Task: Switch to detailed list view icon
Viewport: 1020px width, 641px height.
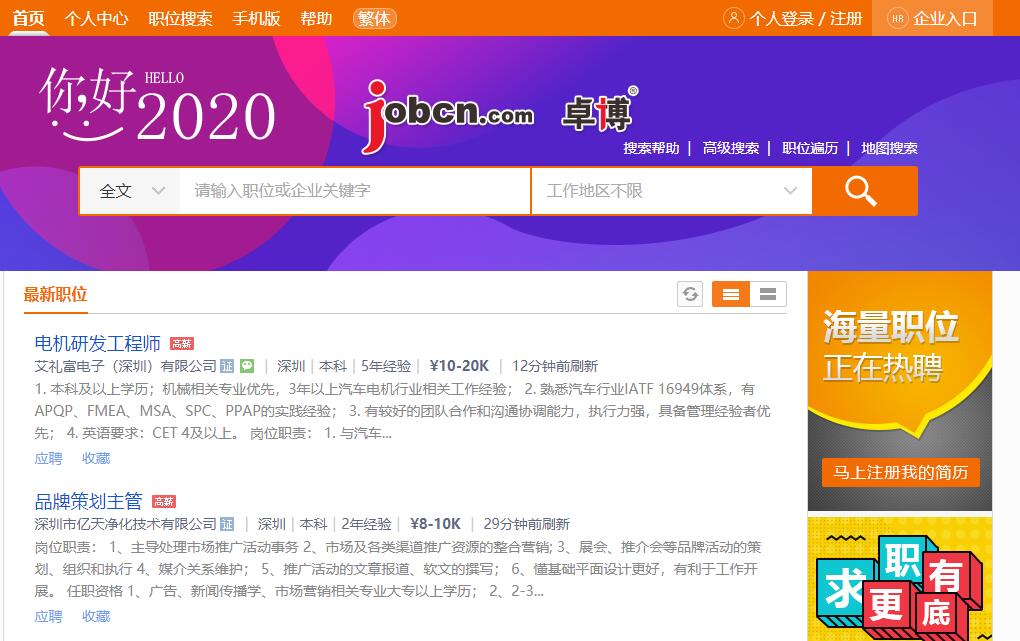Action: tap(731, 294)
